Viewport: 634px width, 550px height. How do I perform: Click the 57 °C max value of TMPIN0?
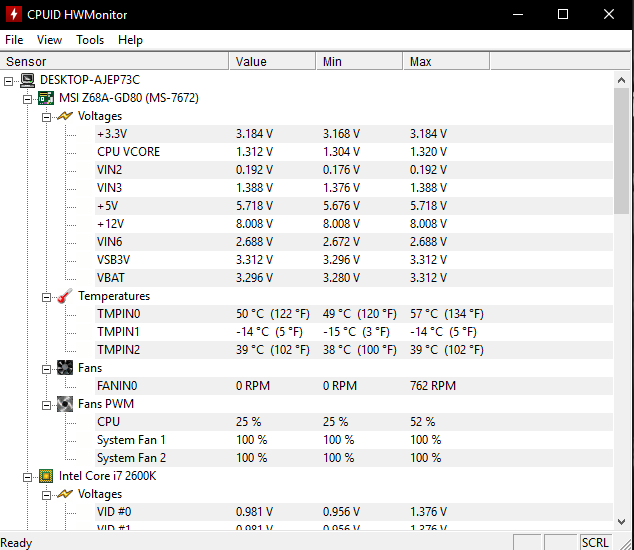tap(447, 314)
